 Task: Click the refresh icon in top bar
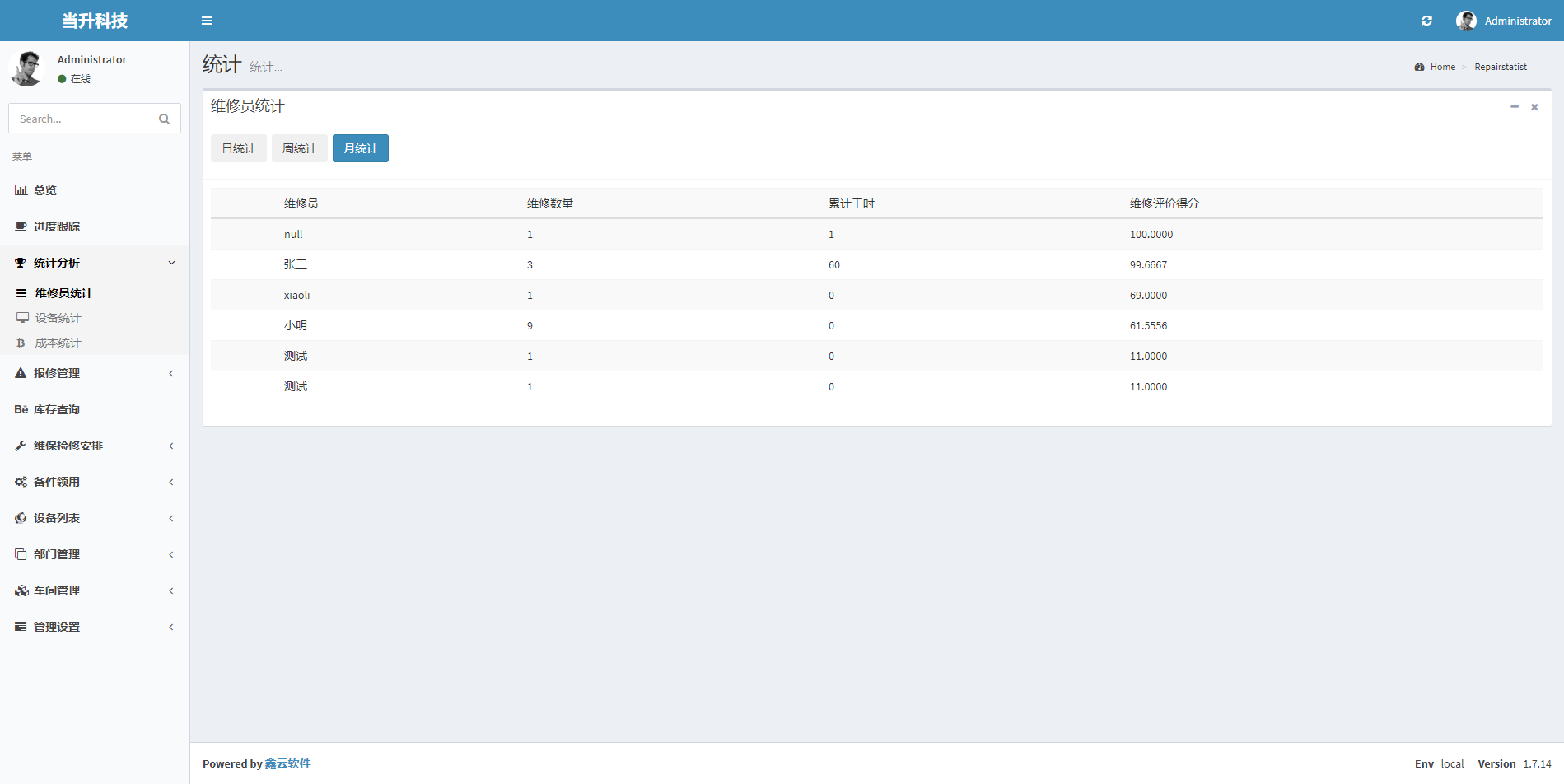tap(1426, 21)
